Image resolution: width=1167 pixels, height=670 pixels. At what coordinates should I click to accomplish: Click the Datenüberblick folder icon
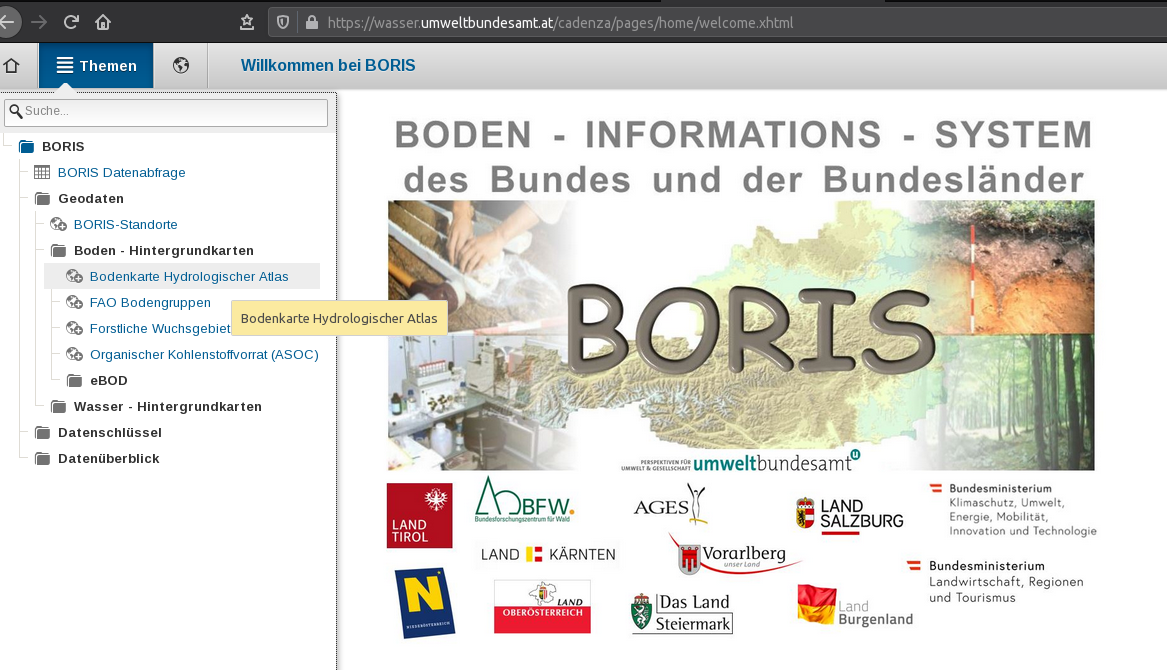coord(42,459)
